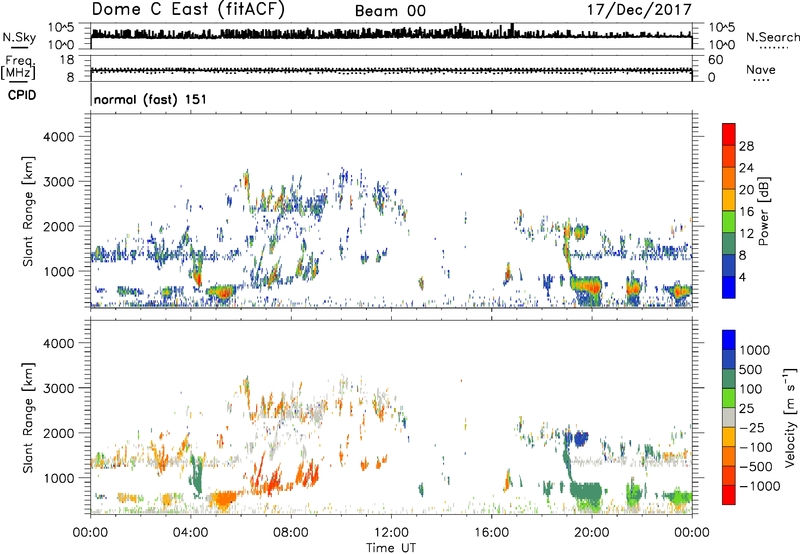Select the "-500" velocity colorbar label
Viewport: 800px width, 554px height.
point(756,467)
